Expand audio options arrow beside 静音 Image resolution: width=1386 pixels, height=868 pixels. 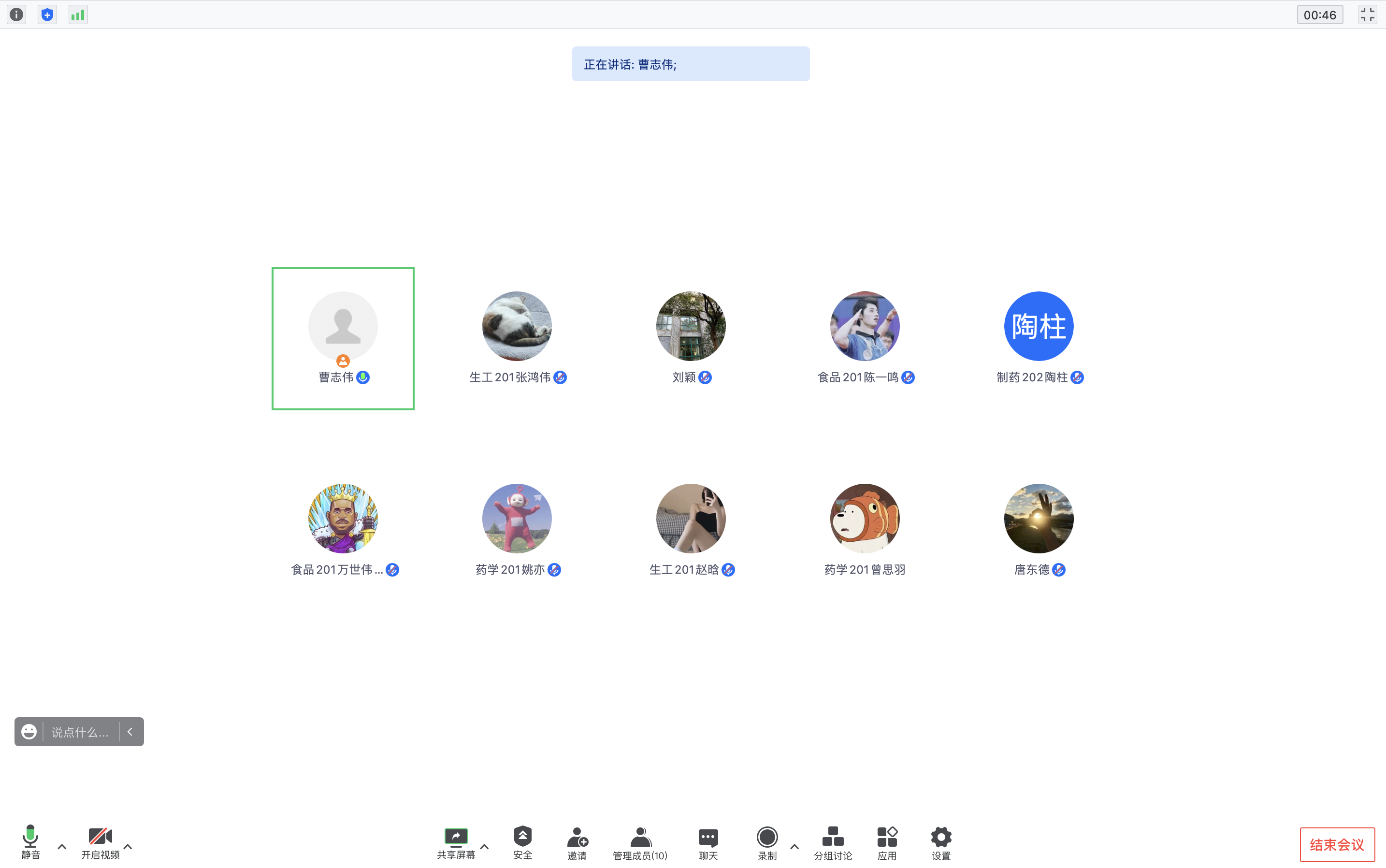tap(62, 846)
